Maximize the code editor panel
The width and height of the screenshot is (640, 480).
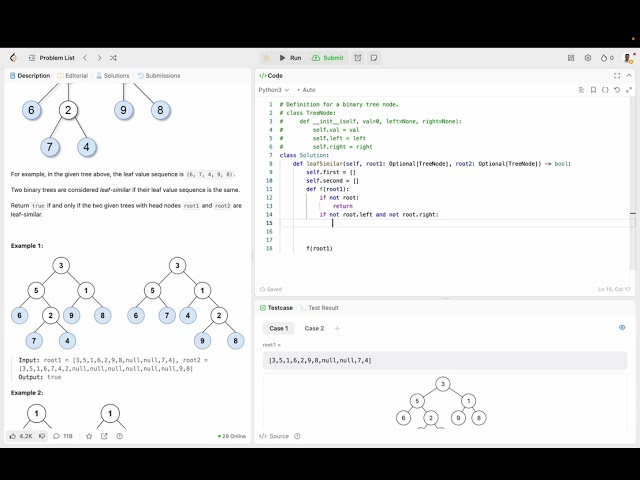coord(617,75)
